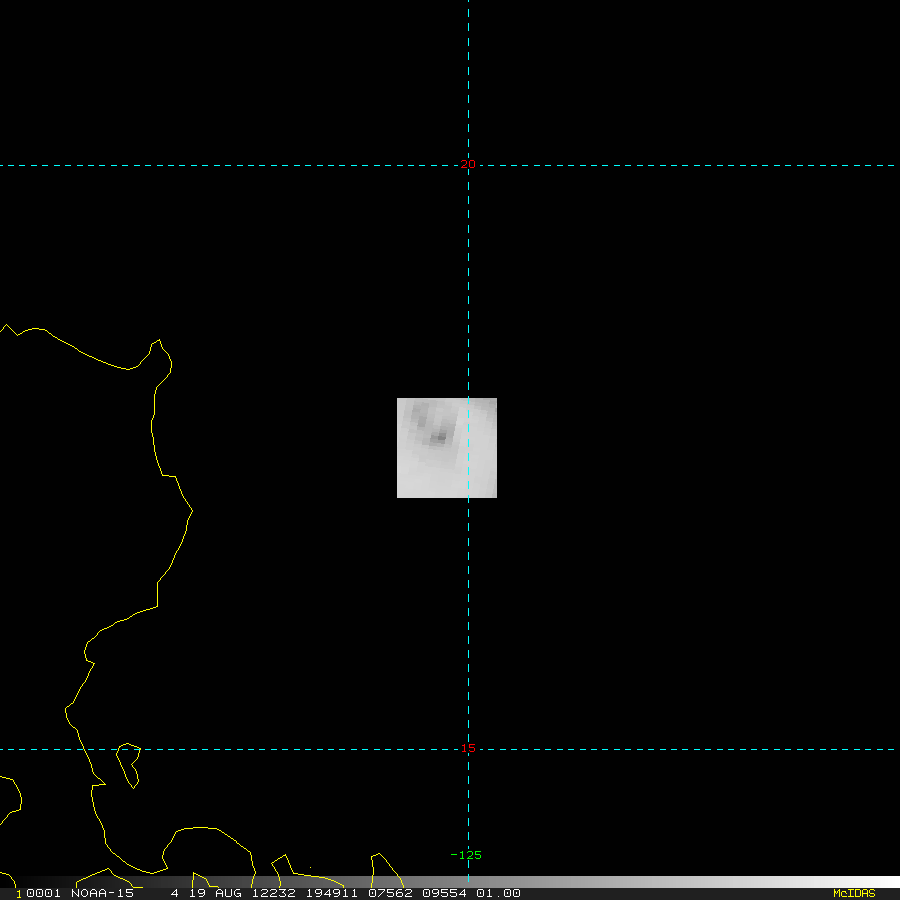Click the 01.00 resolution value

coord(498,893)
